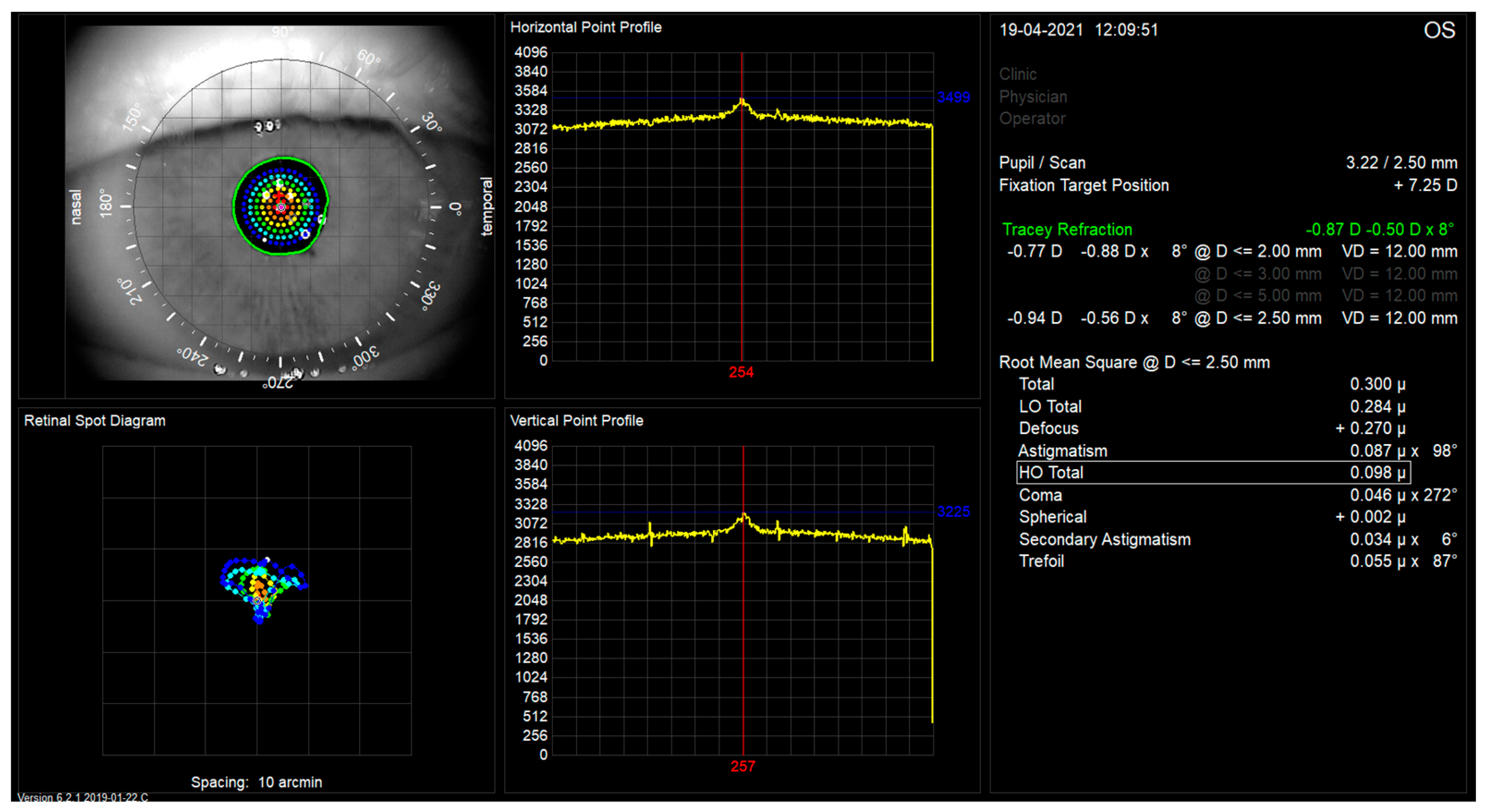Click the OS eye indicator

pyautogui.click(x=1439, y=30)
